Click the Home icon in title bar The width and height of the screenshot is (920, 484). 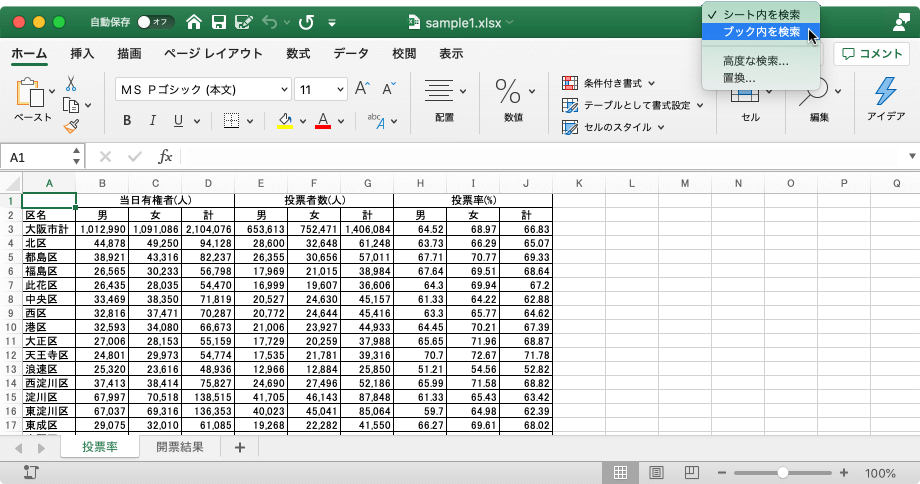point(194,22)
